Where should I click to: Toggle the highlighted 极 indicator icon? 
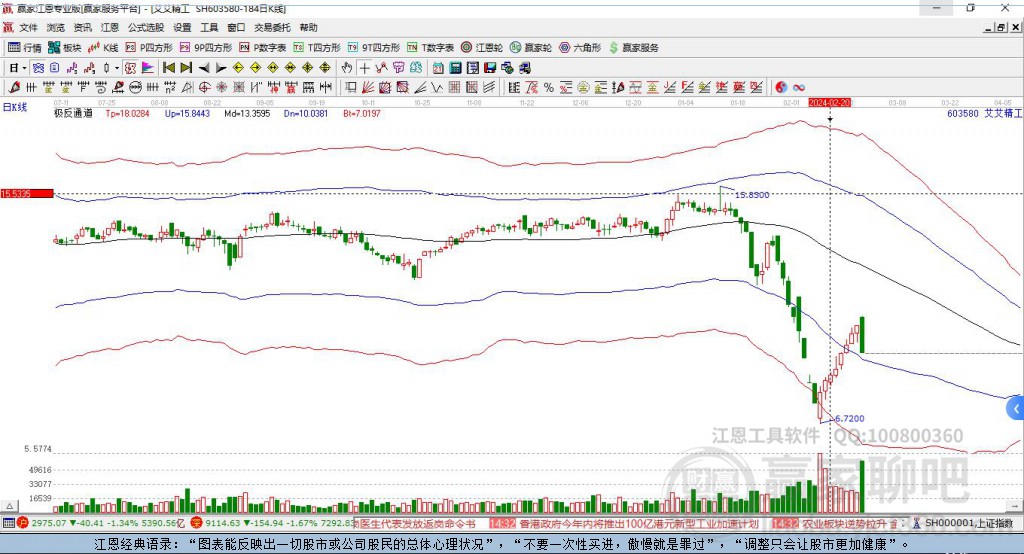(131, 68)
